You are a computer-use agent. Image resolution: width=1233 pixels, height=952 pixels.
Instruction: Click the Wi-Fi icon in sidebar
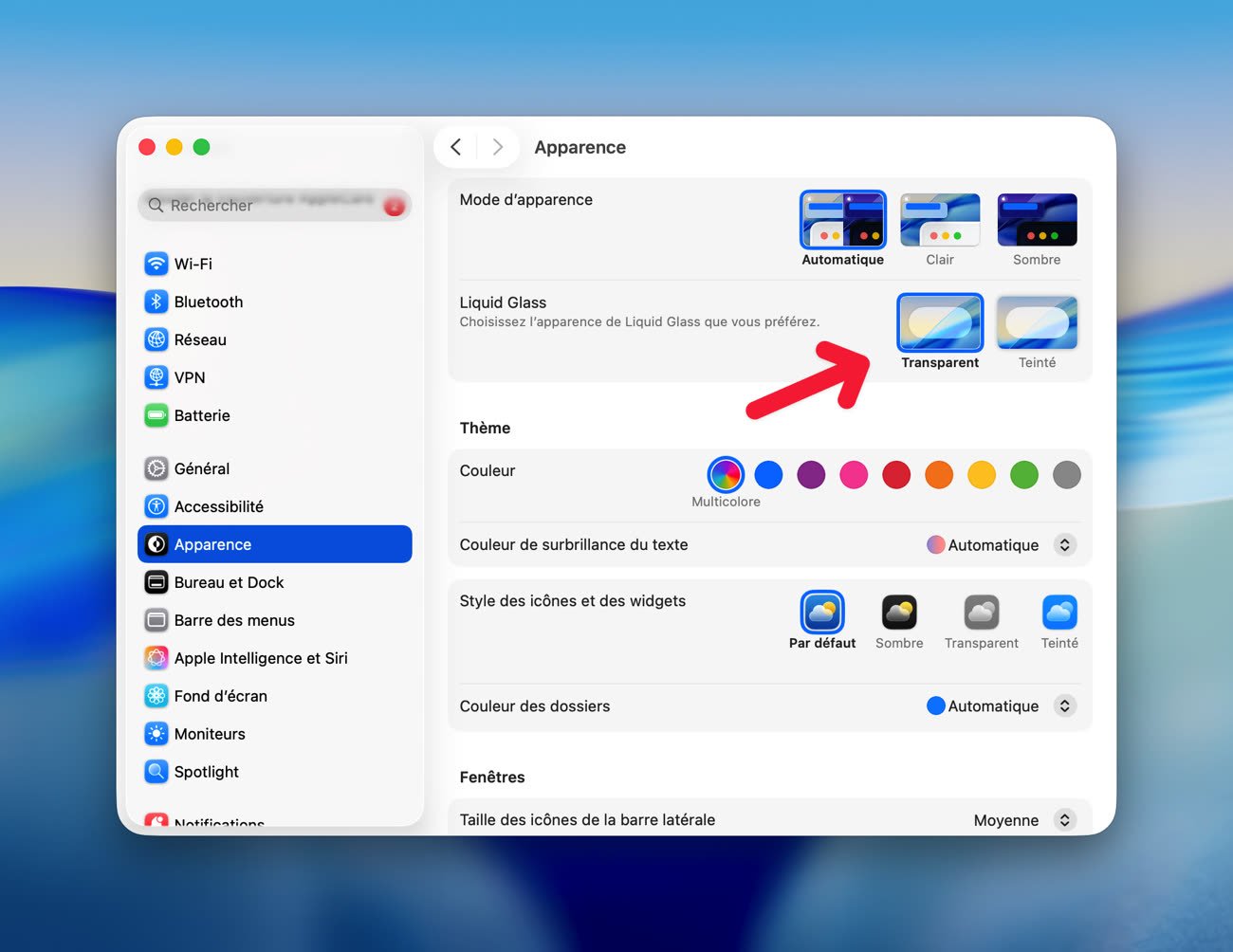click(156, 264)
